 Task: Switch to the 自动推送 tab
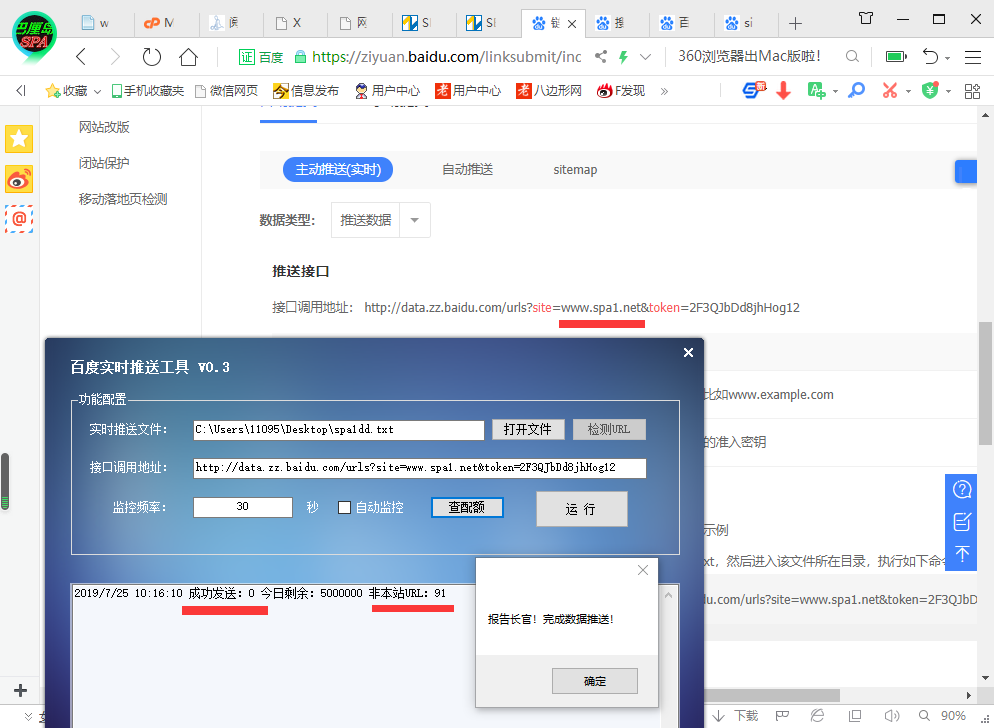pos(467,169)
